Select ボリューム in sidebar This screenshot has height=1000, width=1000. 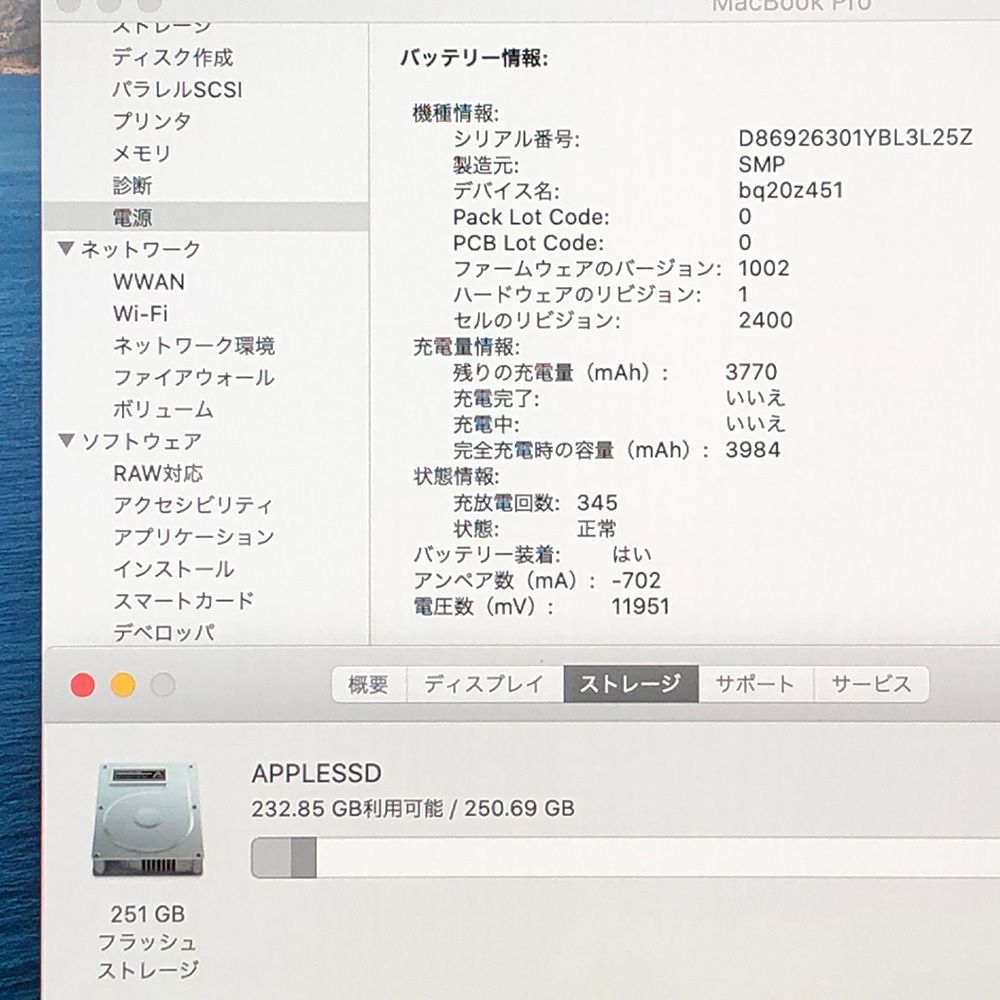(163, 409)
